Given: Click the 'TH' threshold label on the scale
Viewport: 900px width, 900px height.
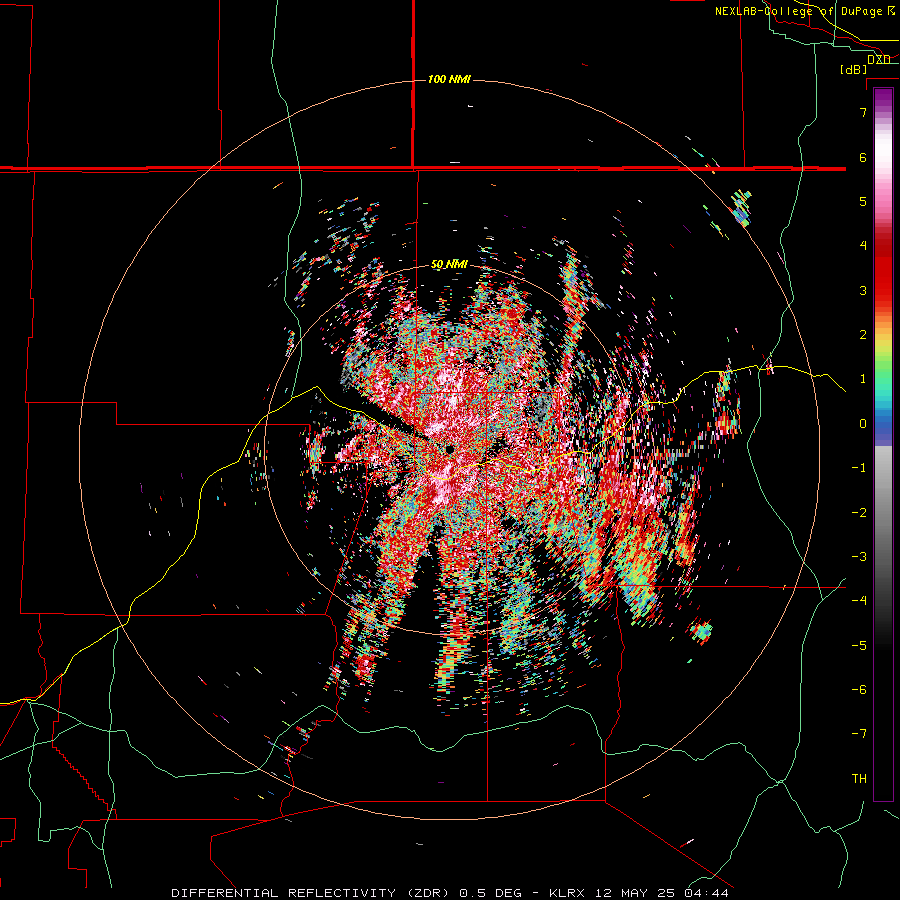Looking at the screenshot, I should coord(859,779).
